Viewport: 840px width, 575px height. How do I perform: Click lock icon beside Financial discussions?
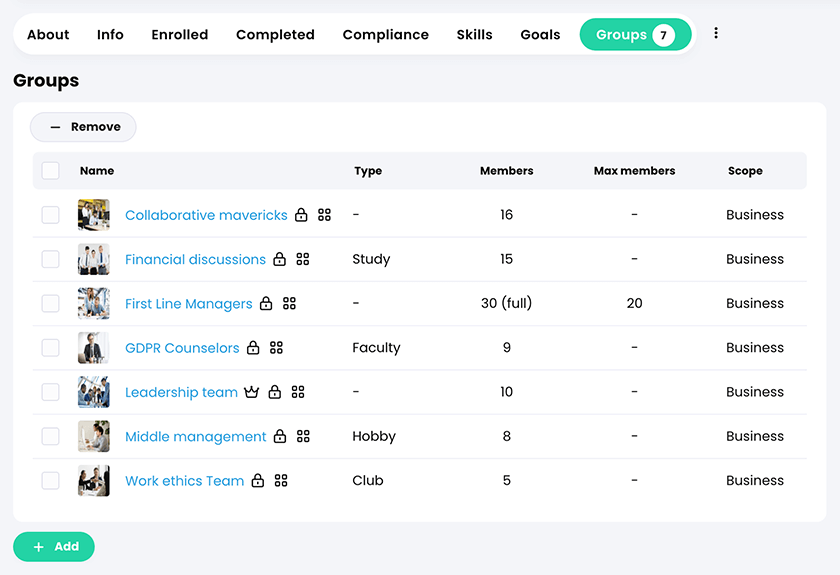pyautogui.click(x=280, y=259)
